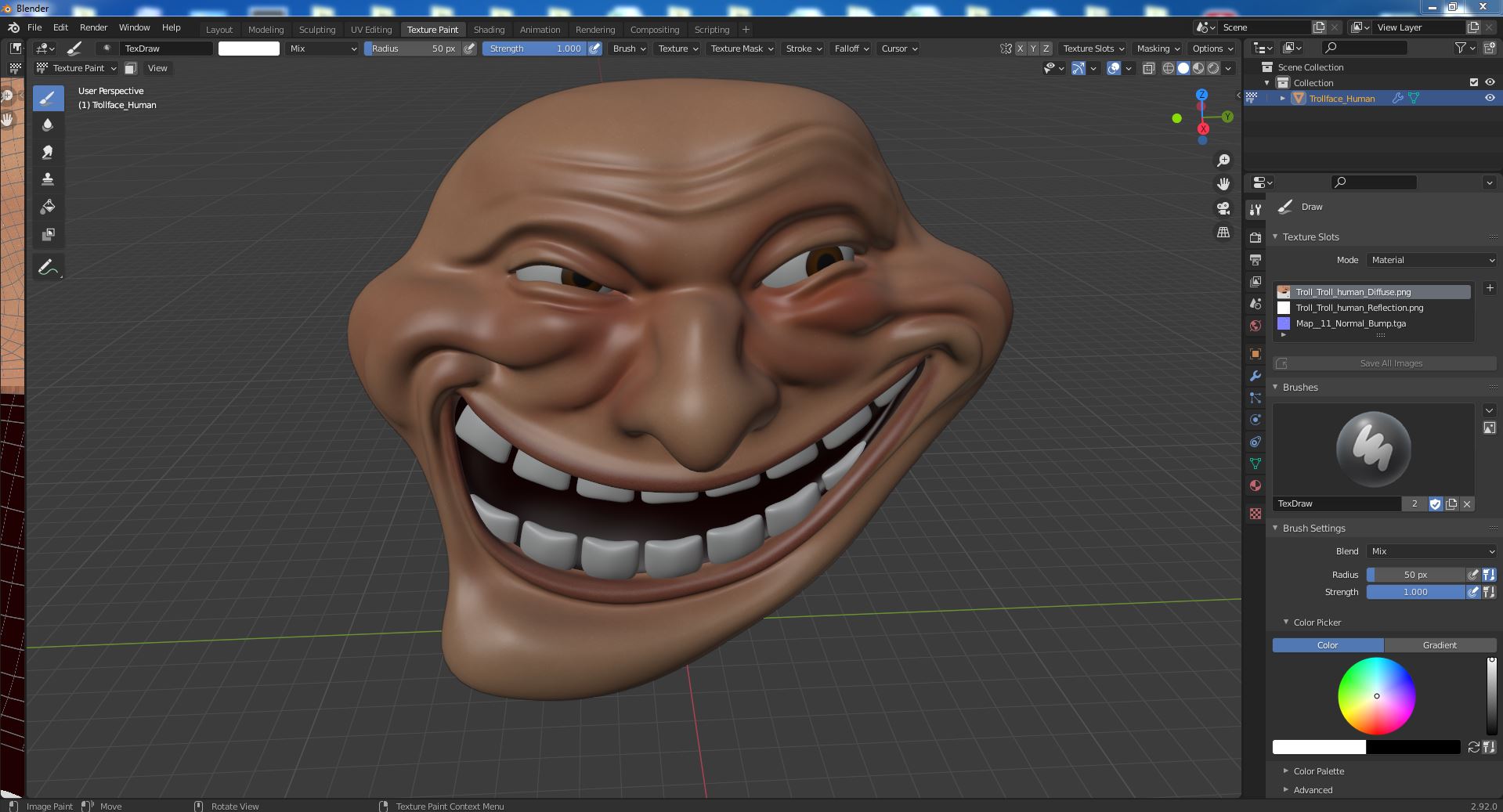Open the Texture Paint mode dropdown
The image size is (1503, 812).
(x=77, y=68)
